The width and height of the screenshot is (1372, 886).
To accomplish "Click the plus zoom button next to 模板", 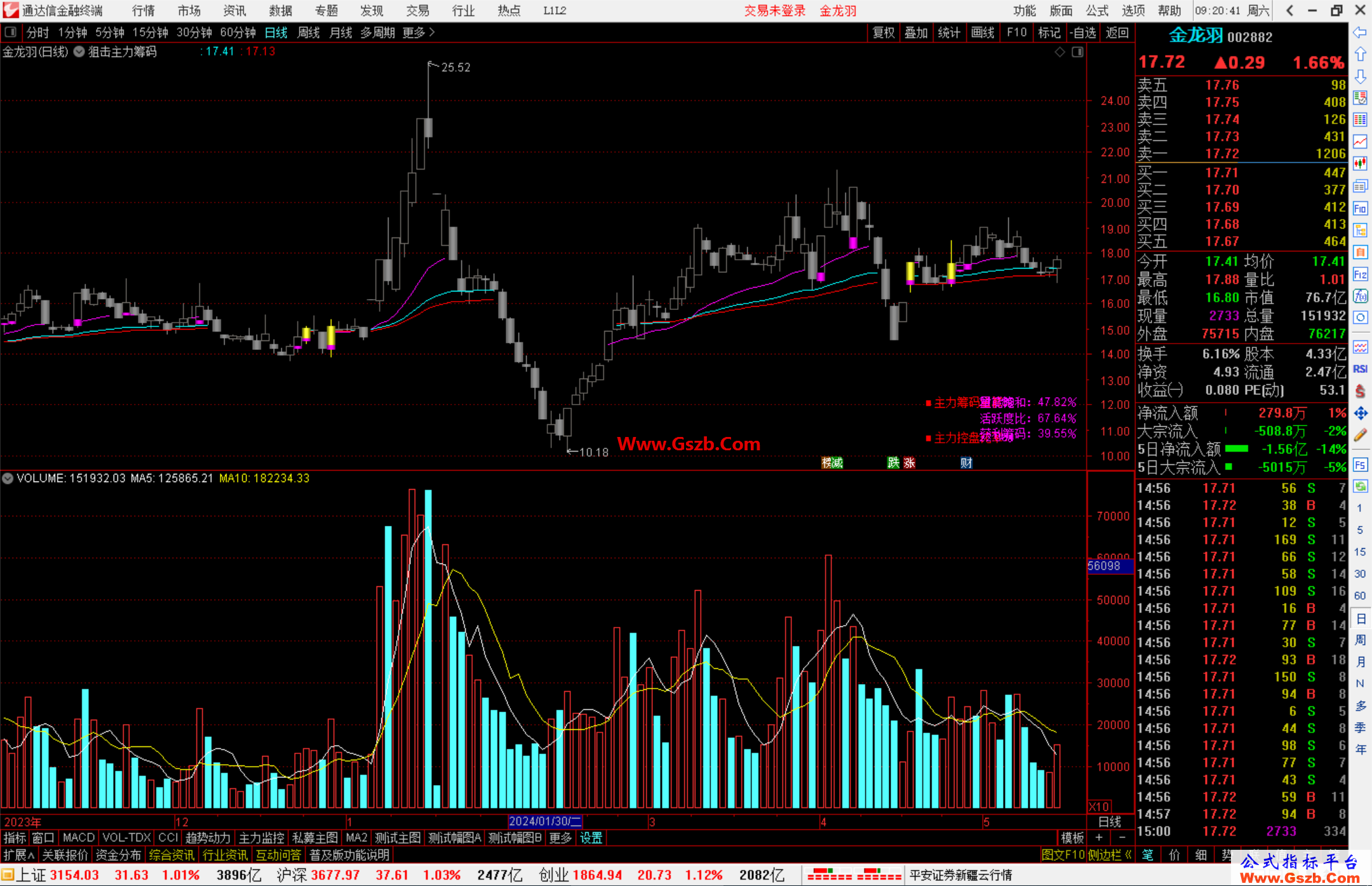I will (x=1100, y=838).
